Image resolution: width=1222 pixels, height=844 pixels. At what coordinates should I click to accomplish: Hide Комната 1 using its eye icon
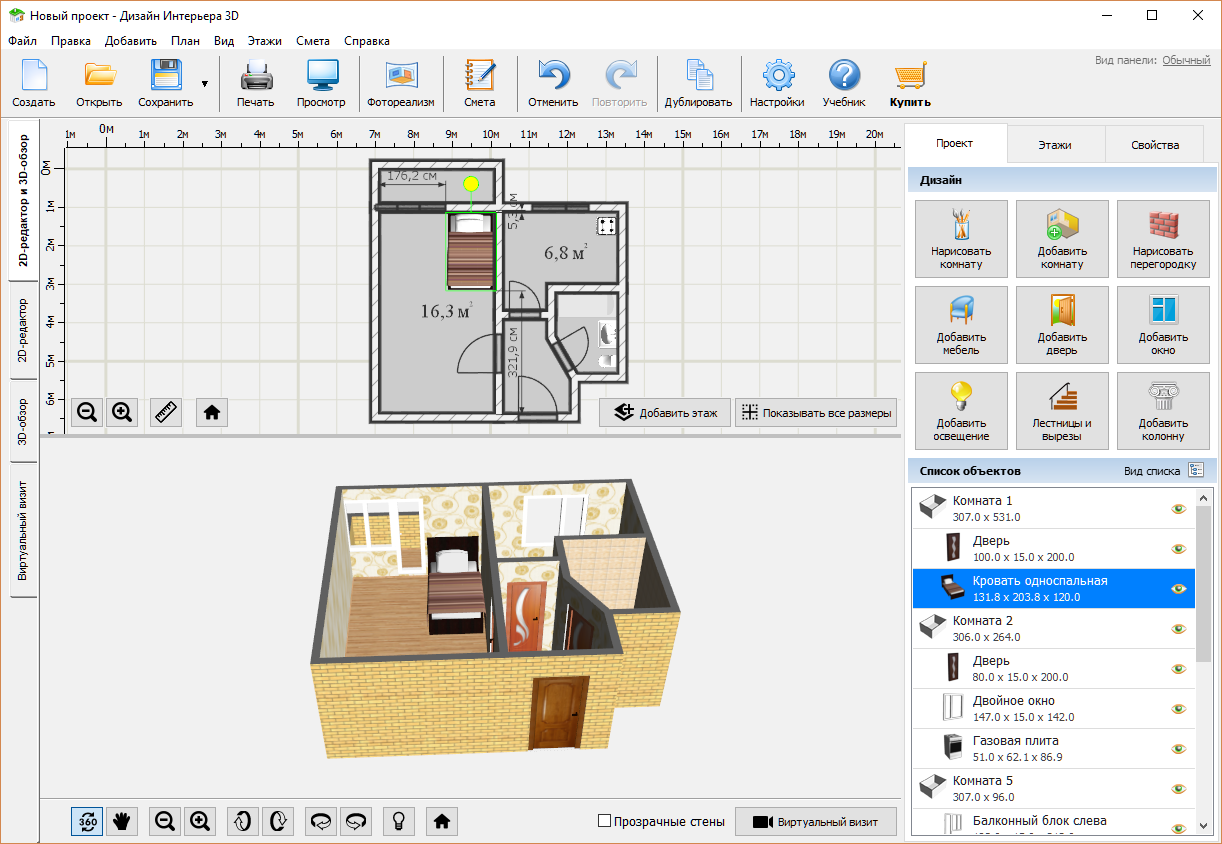click(1178, 509)
